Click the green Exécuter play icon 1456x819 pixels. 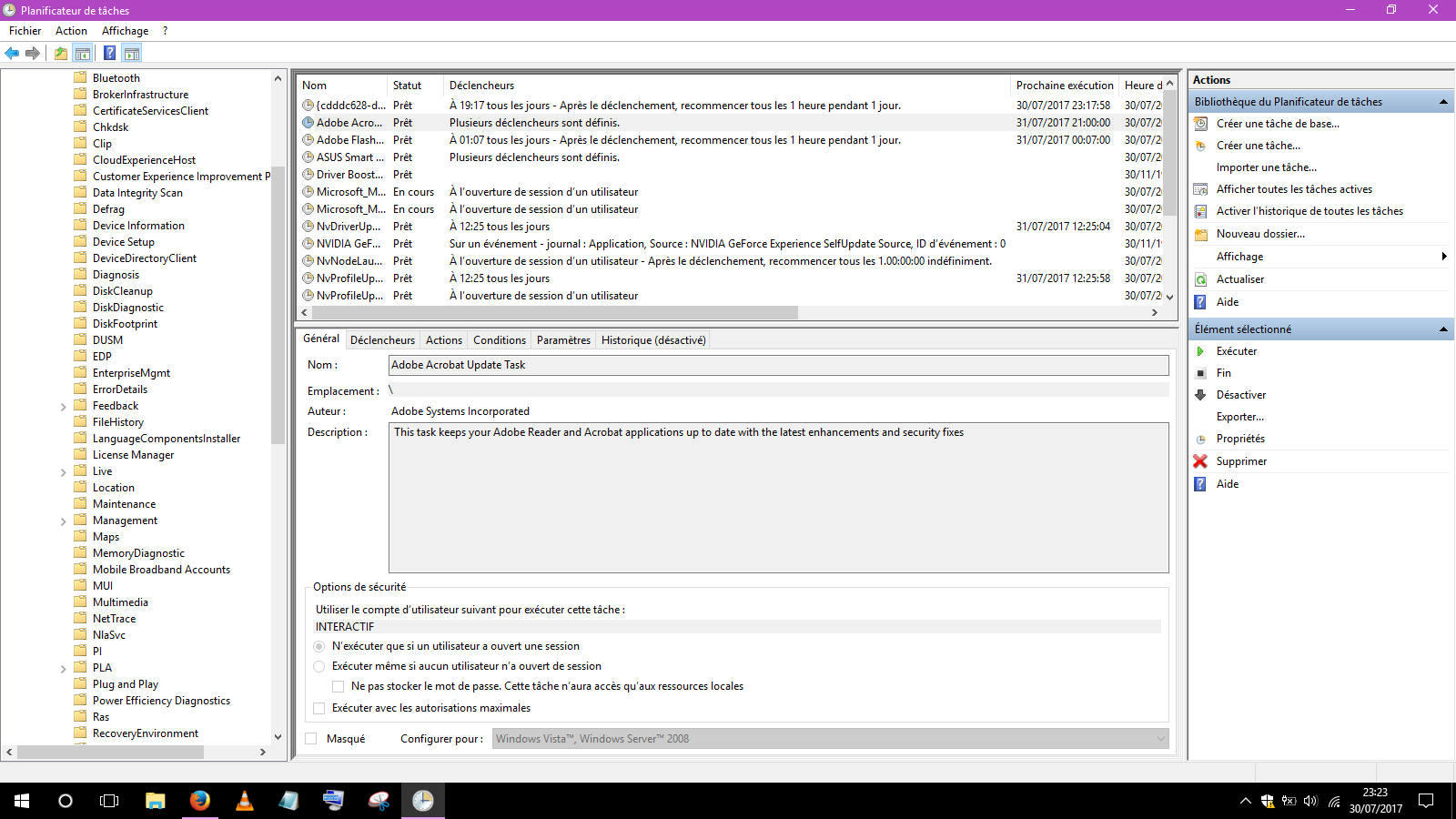pyautogui.click(x=1200, y=351)
